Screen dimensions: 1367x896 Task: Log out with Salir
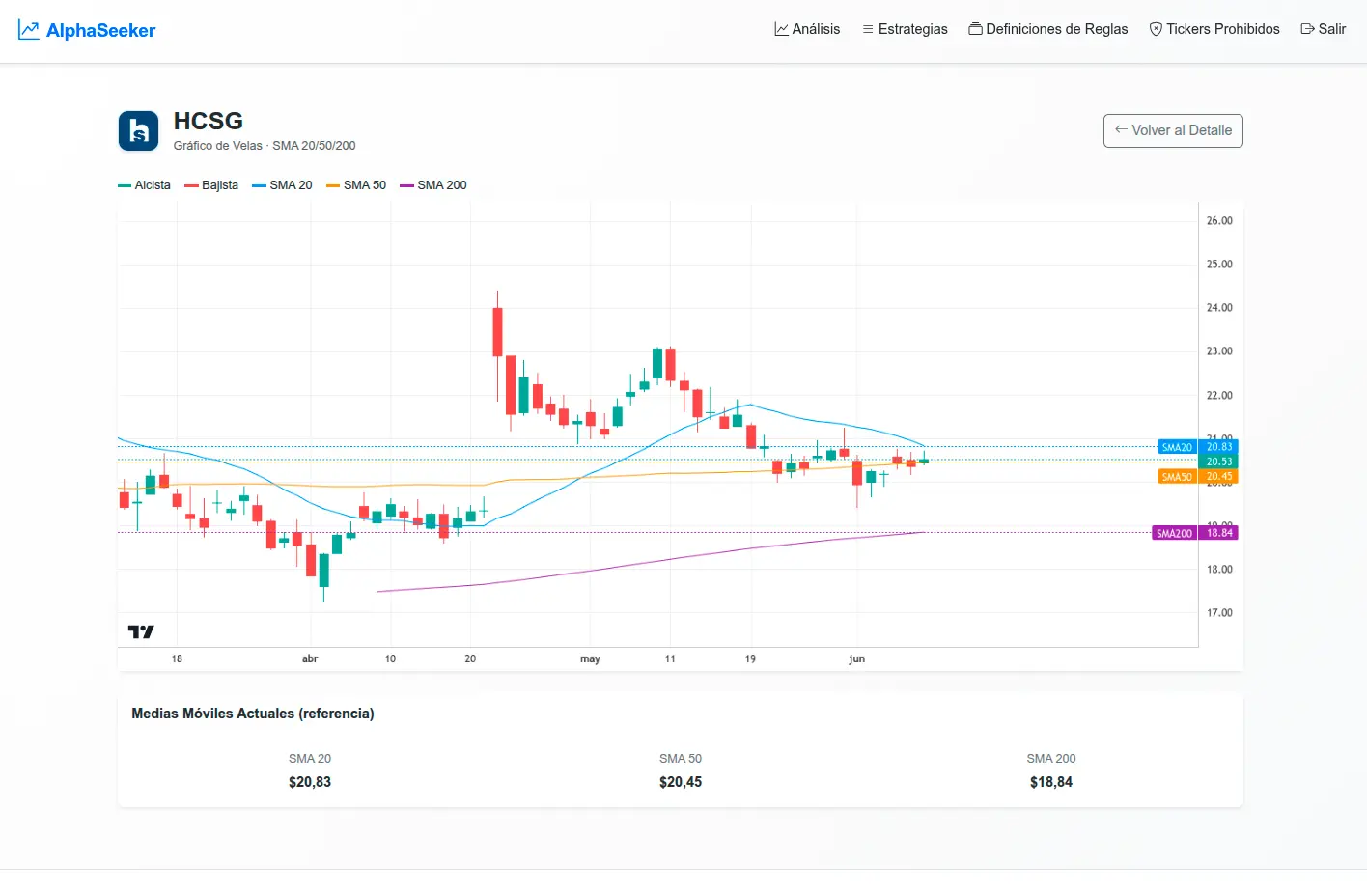1324,29
